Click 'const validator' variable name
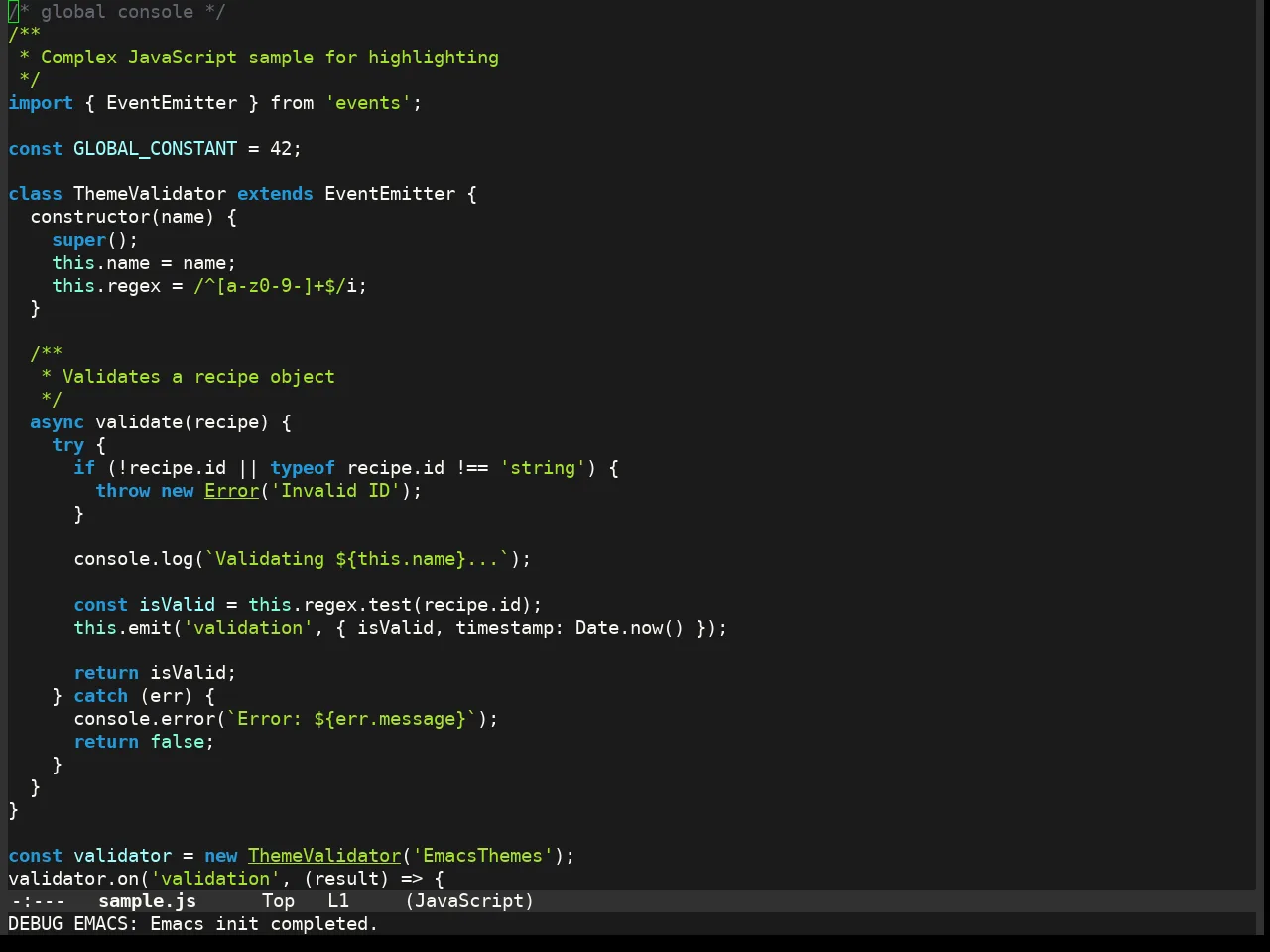 pos(122,856)
